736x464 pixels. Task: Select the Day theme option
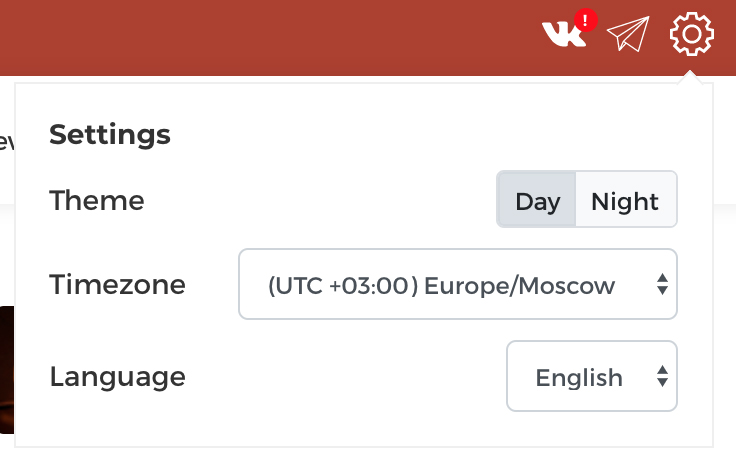tap(537, 201)
